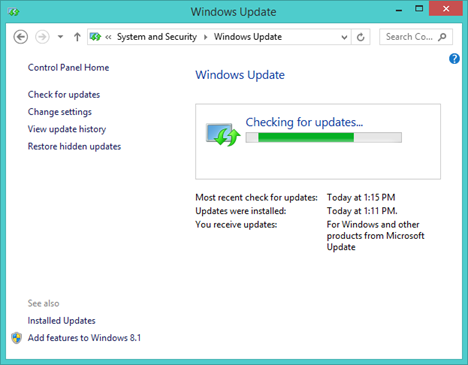The height and width of the screenshot is (365, 468).
Task: Click the 'See also' label
Action: 43,303
